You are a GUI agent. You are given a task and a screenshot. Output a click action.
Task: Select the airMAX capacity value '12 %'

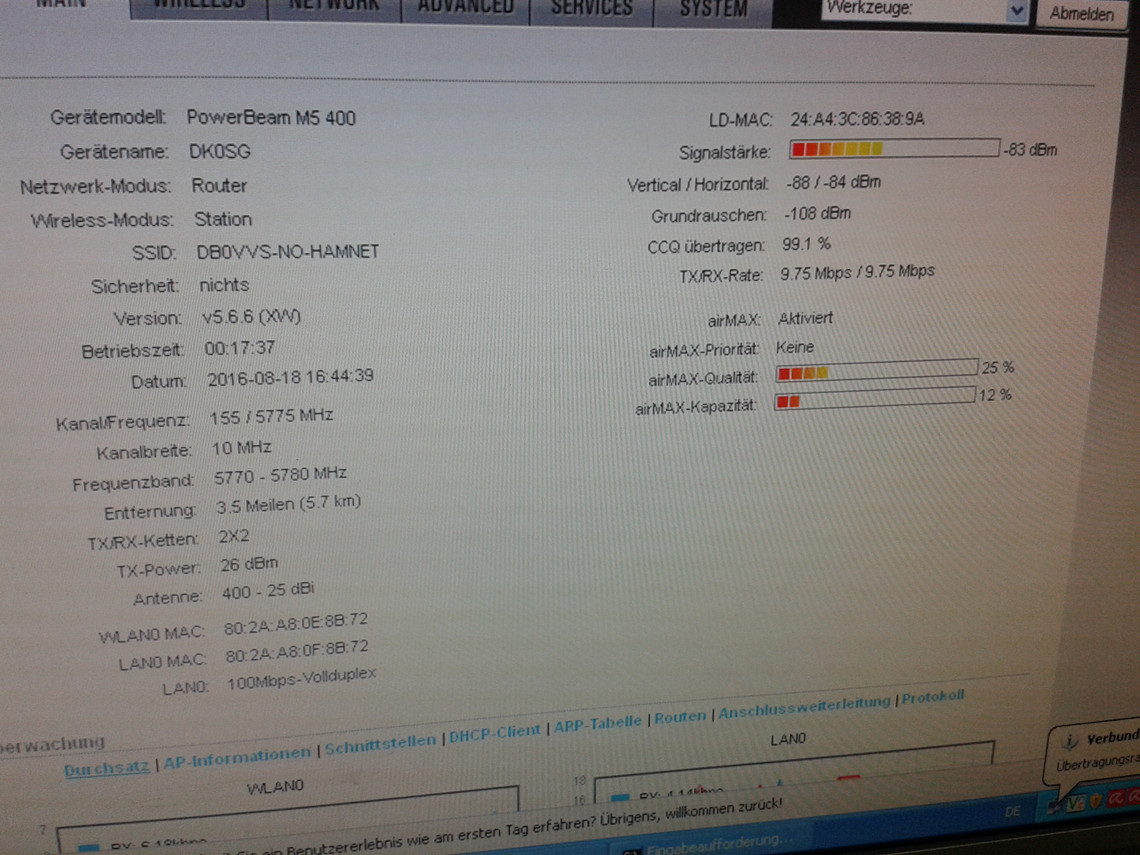tap(995, 396)
